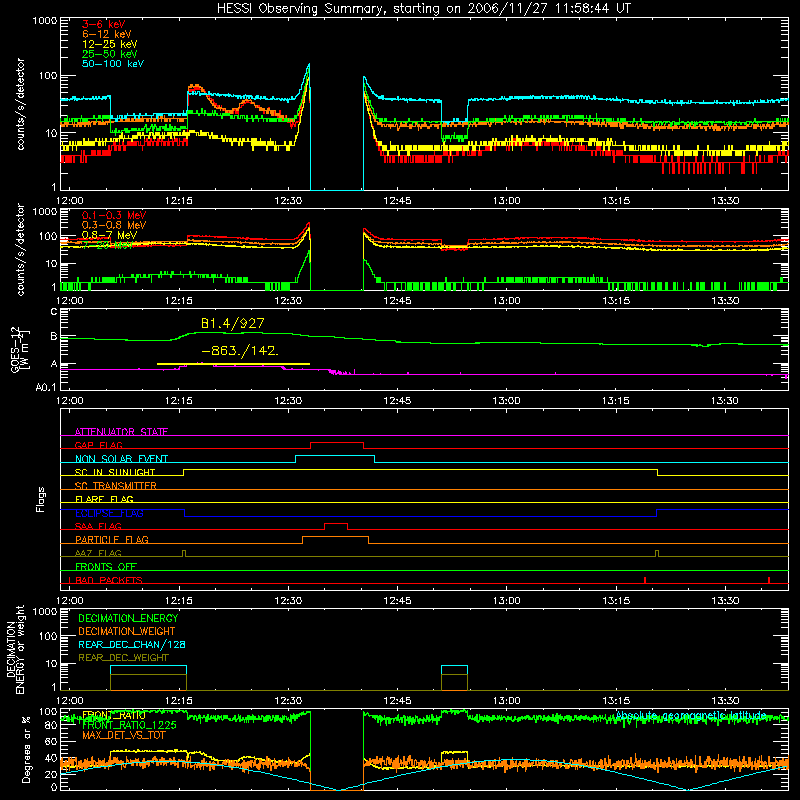Click counts/s/detector axis title of top panel
The width and height of the screenshot is (800, 800).
click(20, 104)
